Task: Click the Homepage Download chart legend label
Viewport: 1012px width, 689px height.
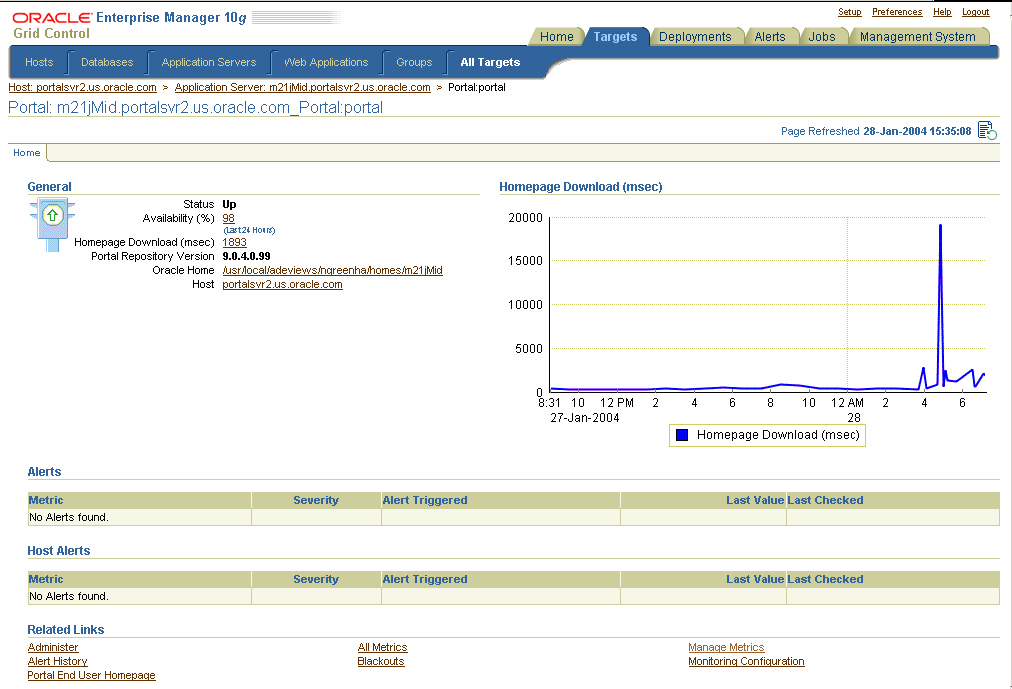Action: pos(778,435)
